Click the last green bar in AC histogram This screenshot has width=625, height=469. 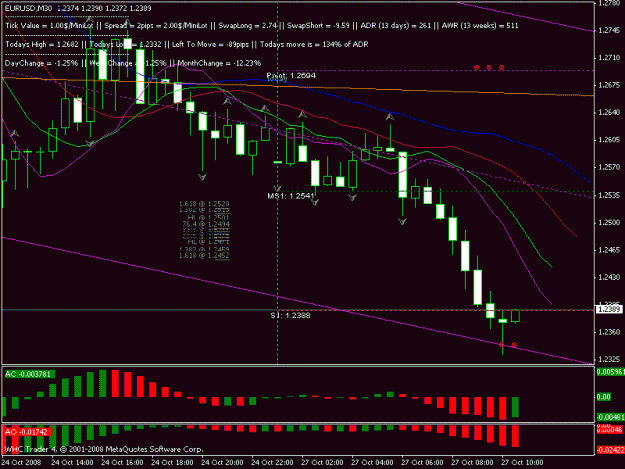(x=515, y=407)
